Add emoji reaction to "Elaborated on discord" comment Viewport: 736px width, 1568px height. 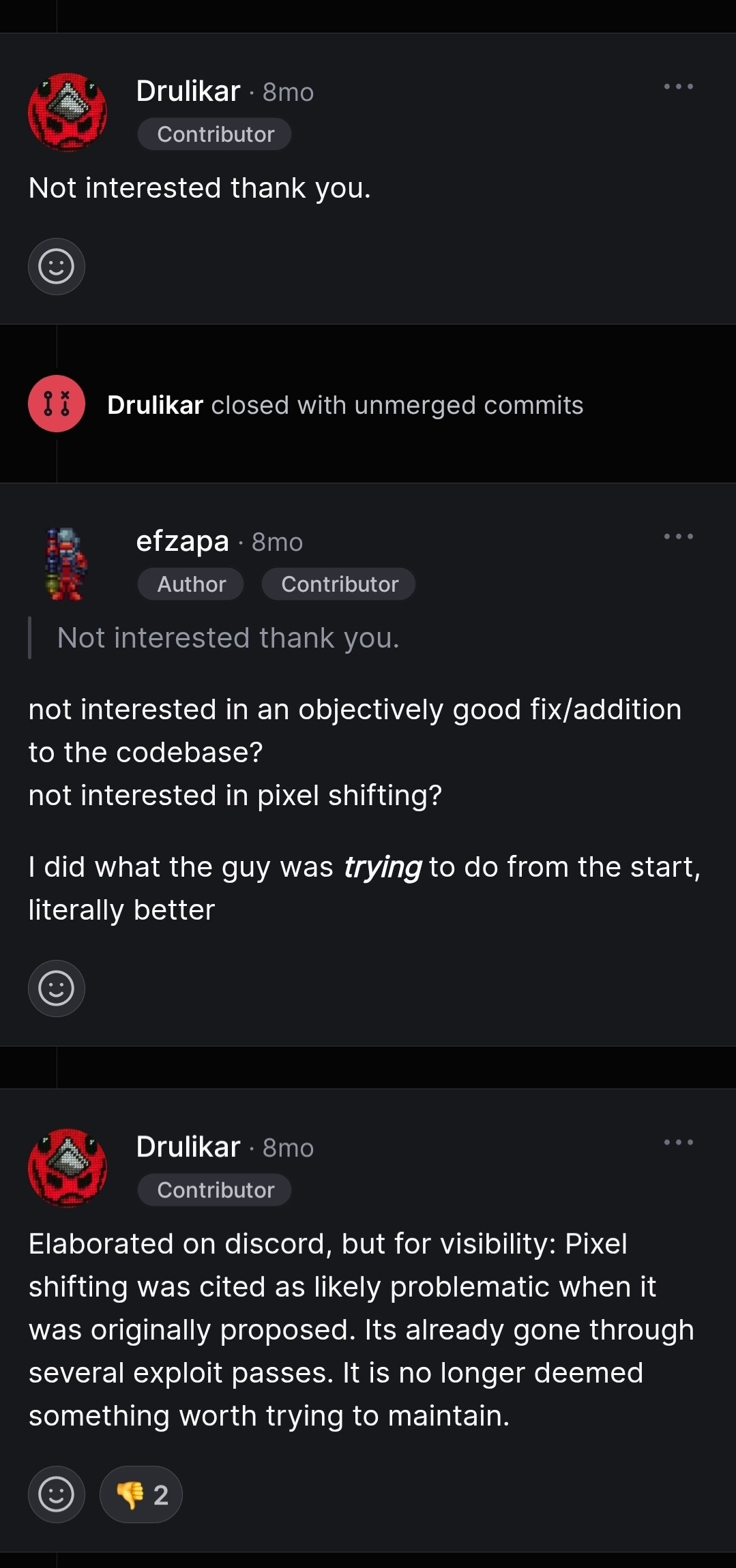pyautogui.click(x=57, y=1494)
